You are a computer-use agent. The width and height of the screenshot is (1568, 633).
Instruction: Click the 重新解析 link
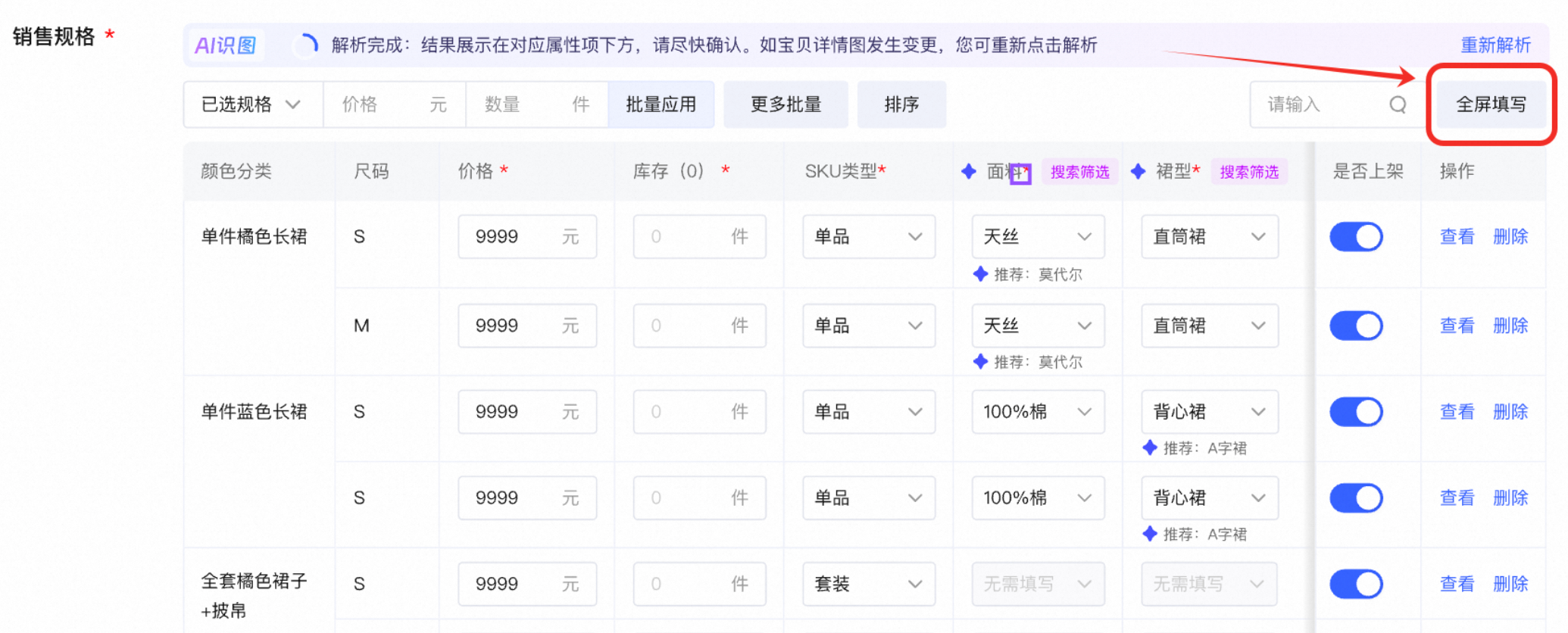coord(1495,45)
